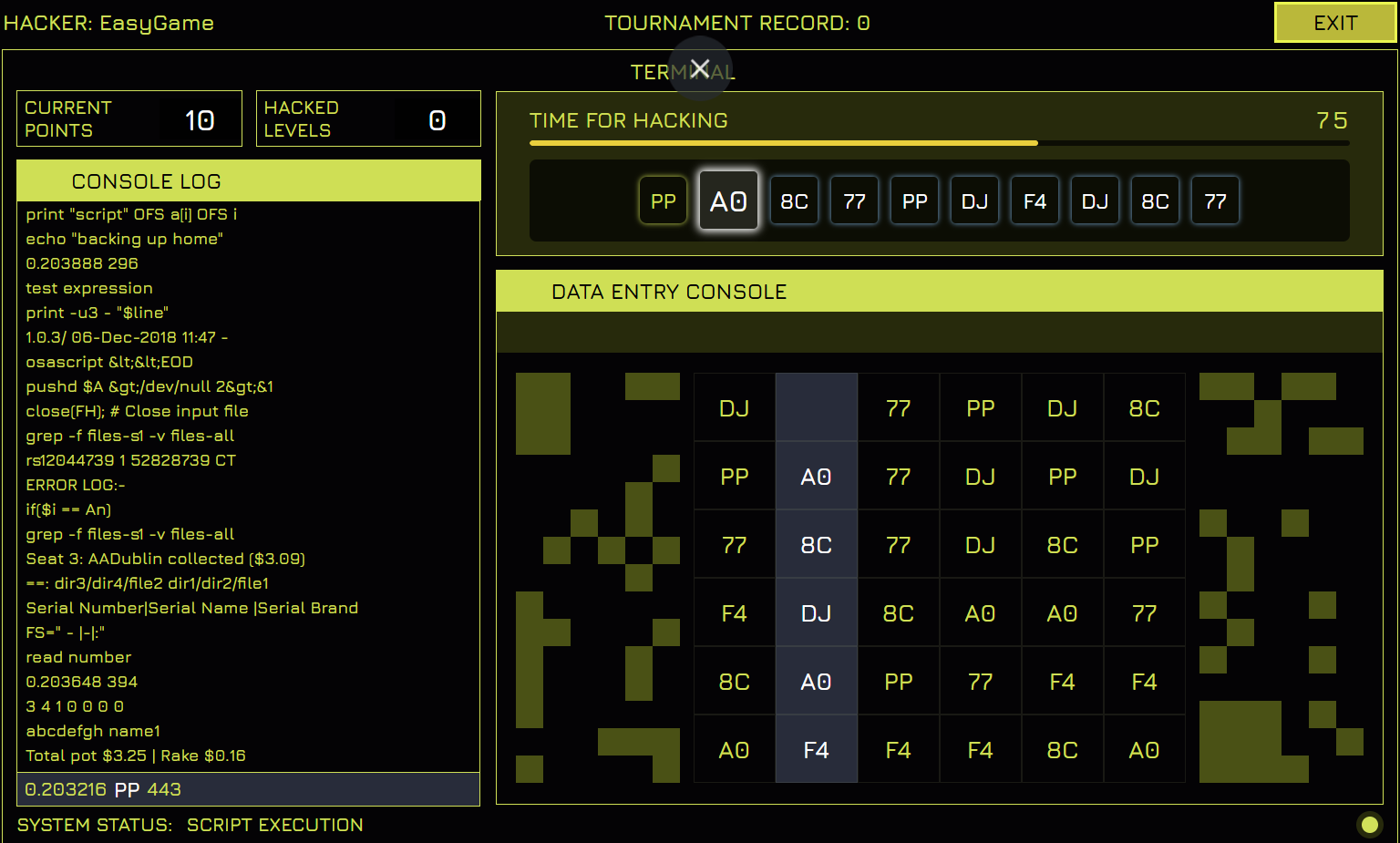Select F4 at bottom of highlighted column
1400x843 pixels.
coord(816,750)
